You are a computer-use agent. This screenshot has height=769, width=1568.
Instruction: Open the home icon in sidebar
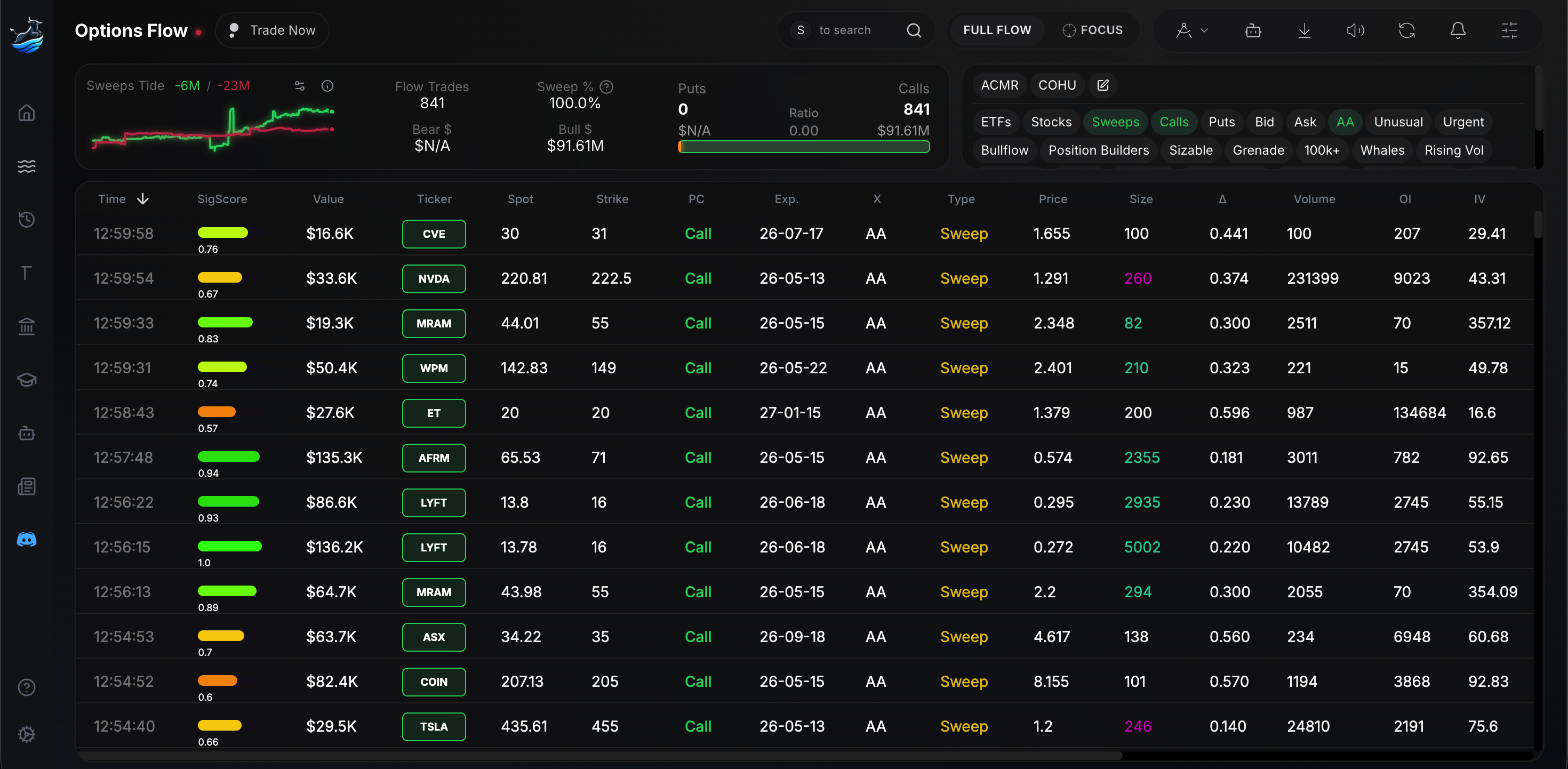coord(26,113)
